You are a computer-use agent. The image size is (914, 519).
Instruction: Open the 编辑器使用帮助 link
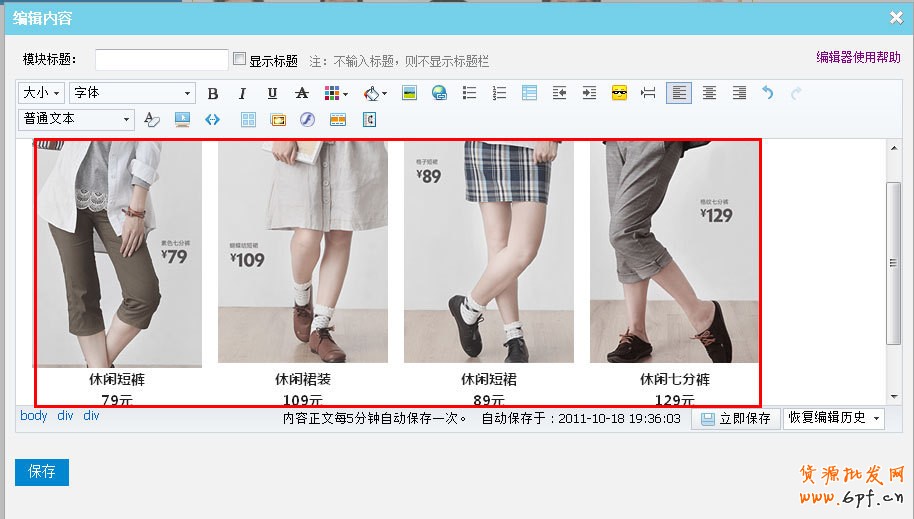tap(858, 58)
